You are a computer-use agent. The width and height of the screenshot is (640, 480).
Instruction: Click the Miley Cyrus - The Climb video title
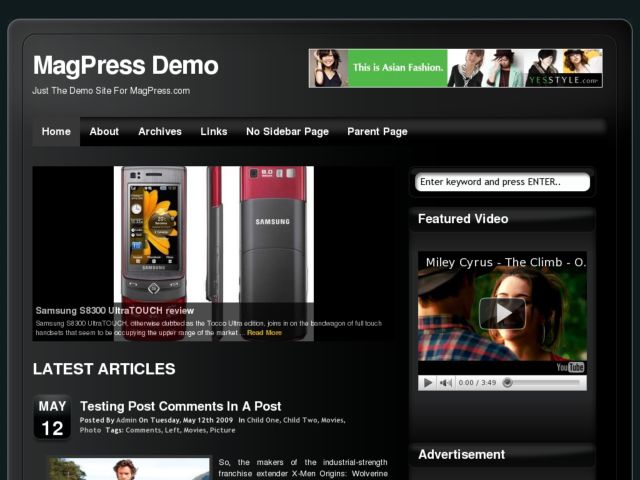506,262
